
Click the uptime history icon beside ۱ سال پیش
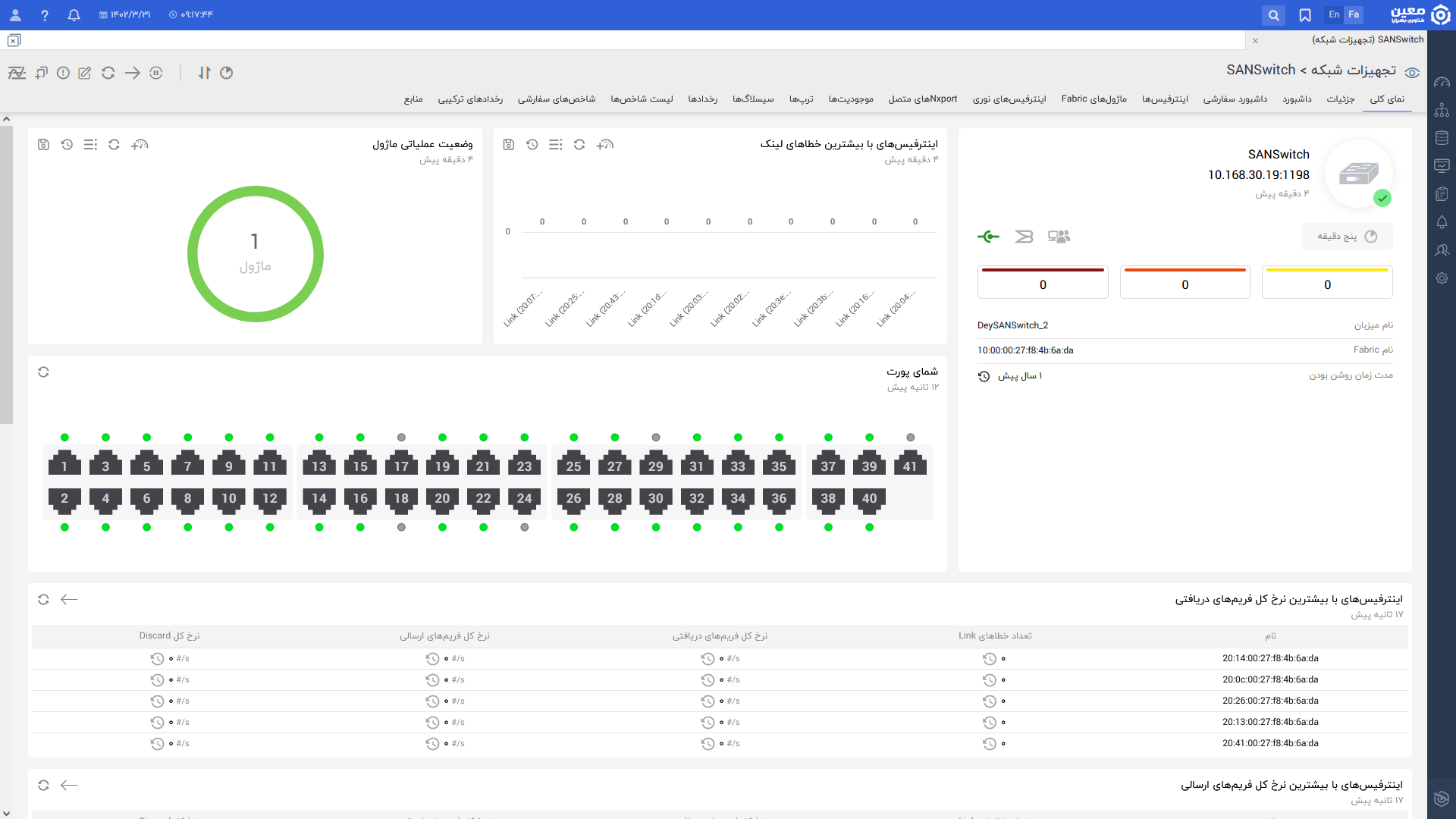(984, 376)
